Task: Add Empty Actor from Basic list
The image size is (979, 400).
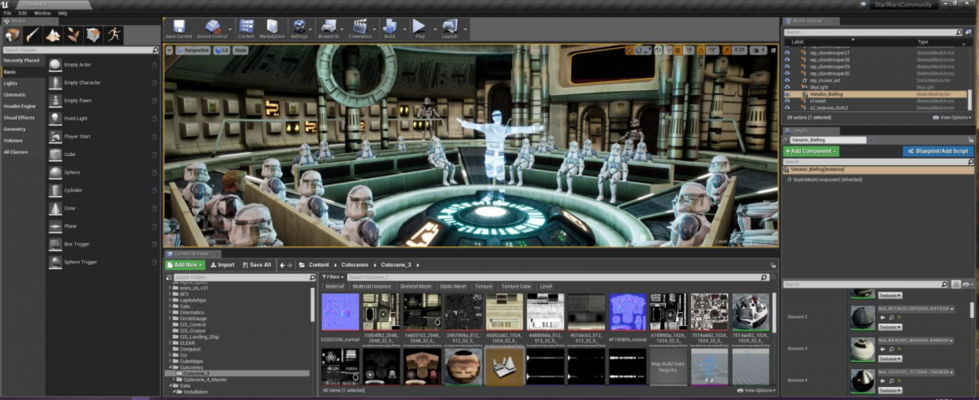Action: pyautogui.click(x=103, y=65)
